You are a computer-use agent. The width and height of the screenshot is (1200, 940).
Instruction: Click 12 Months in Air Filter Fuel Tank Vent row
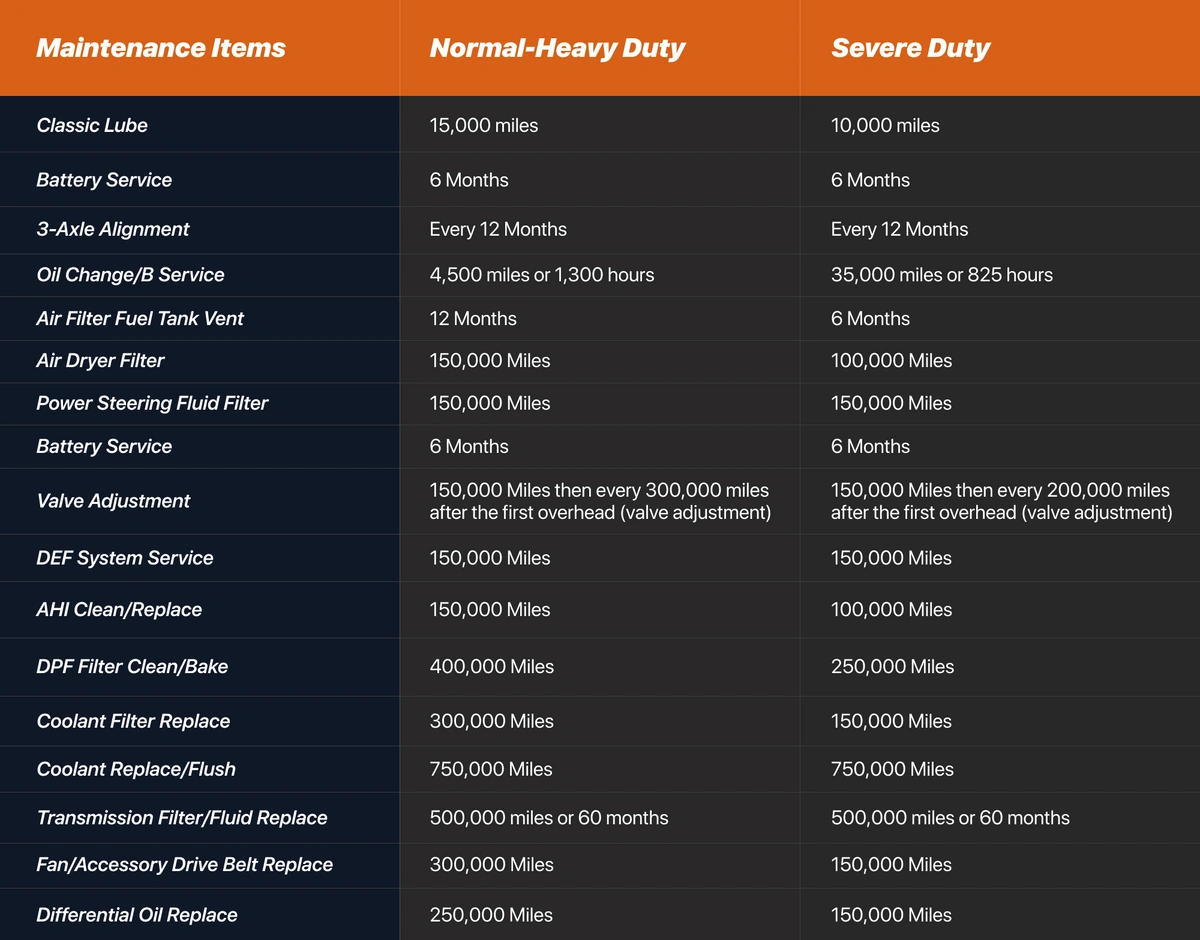point(473,318)
